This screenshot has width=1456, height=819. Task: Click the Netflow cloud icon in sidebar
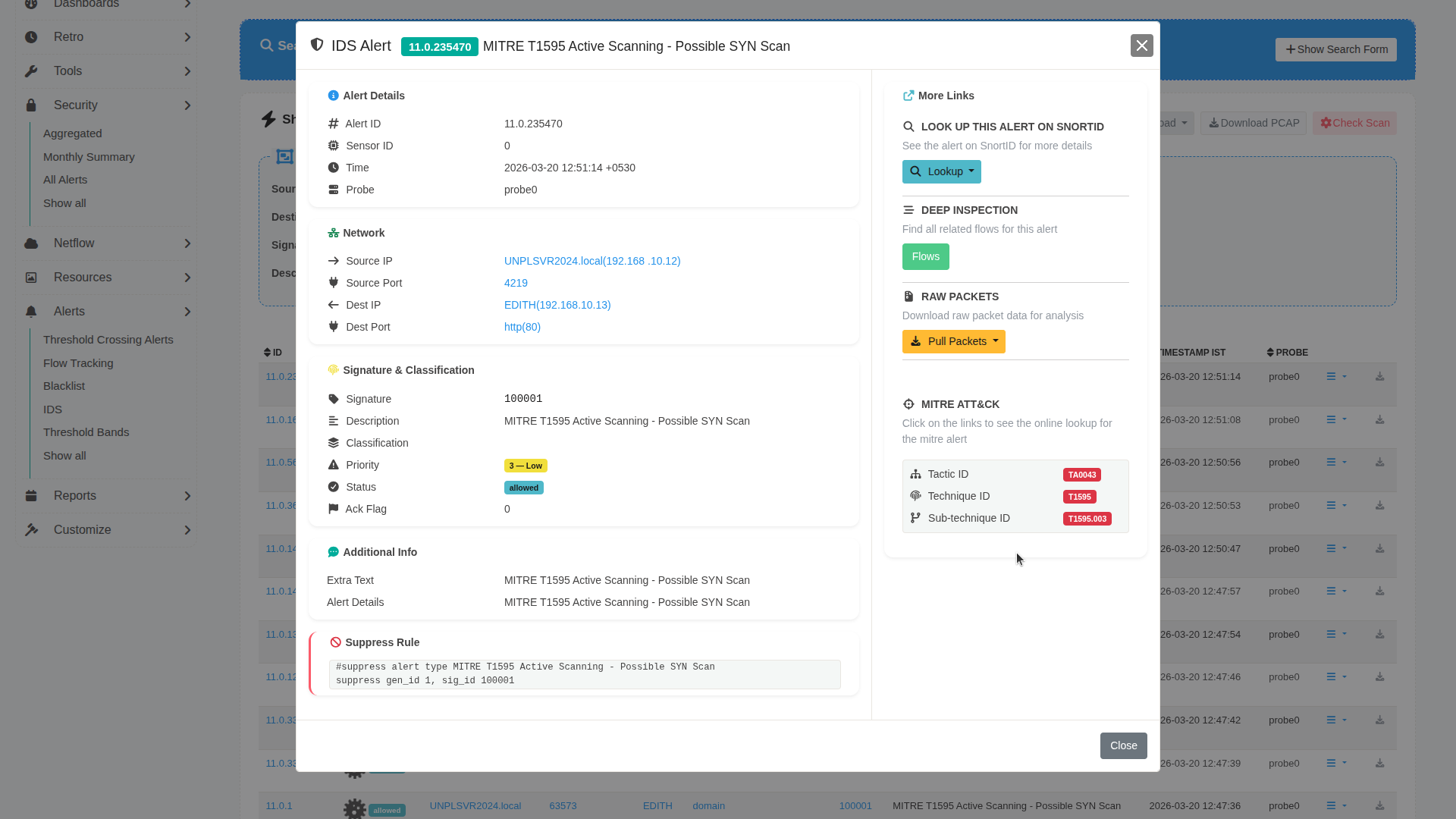[31, 243]
